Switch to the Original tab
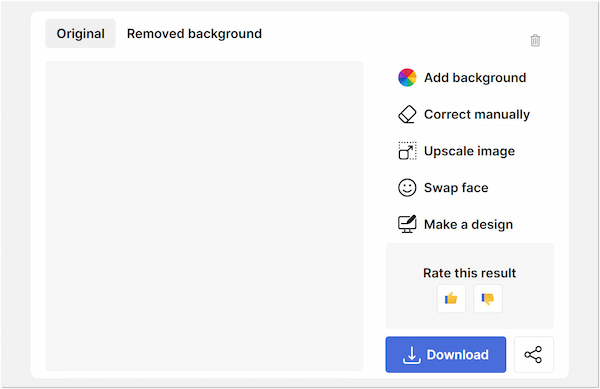The width and height of the screenshot is (600, 389). click(x=80, y=34)
